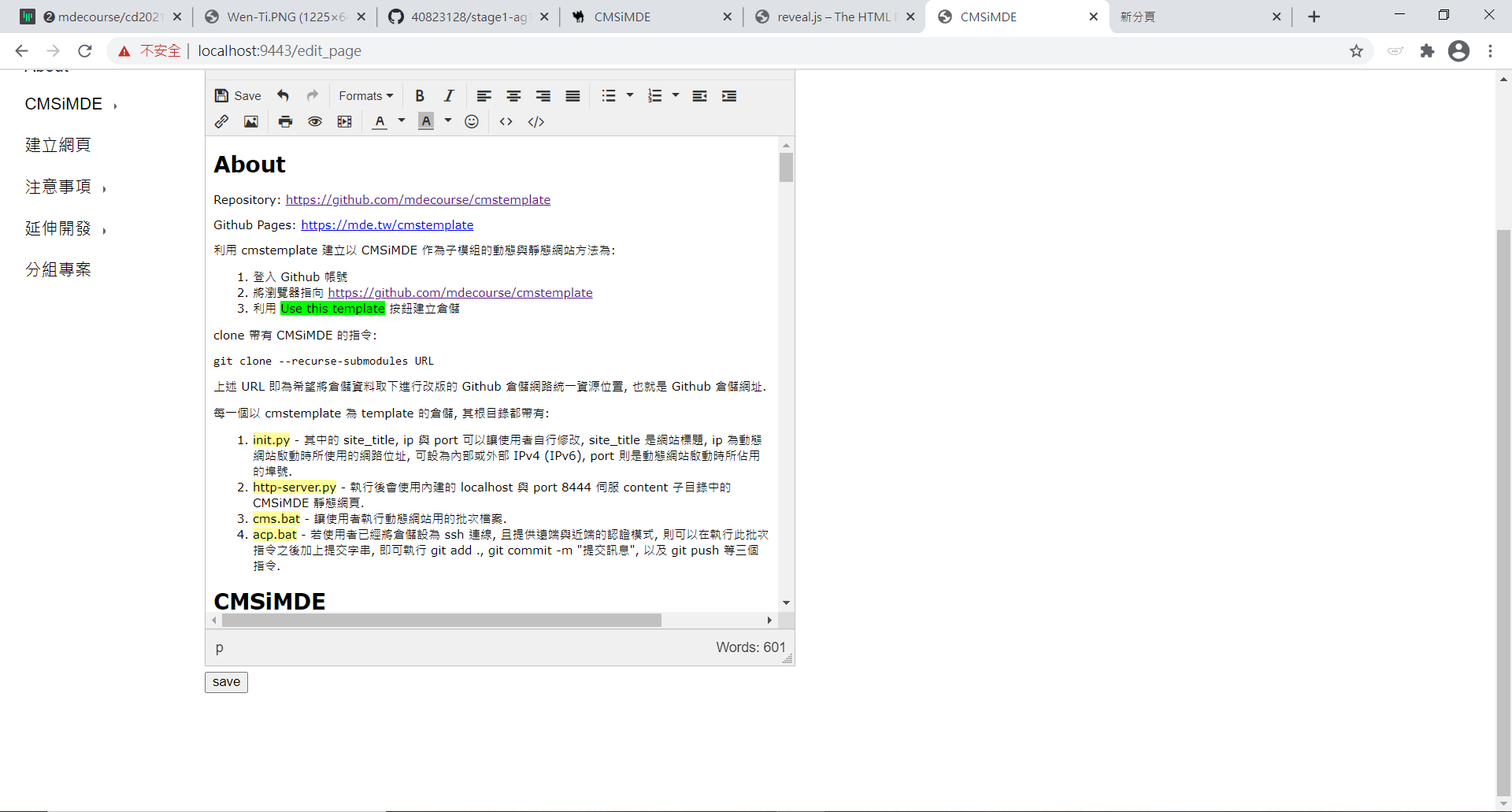Open the mde.tw/cmstemplate Github Pages link
Screen dimensions: 1512x812
click(387, 225)
